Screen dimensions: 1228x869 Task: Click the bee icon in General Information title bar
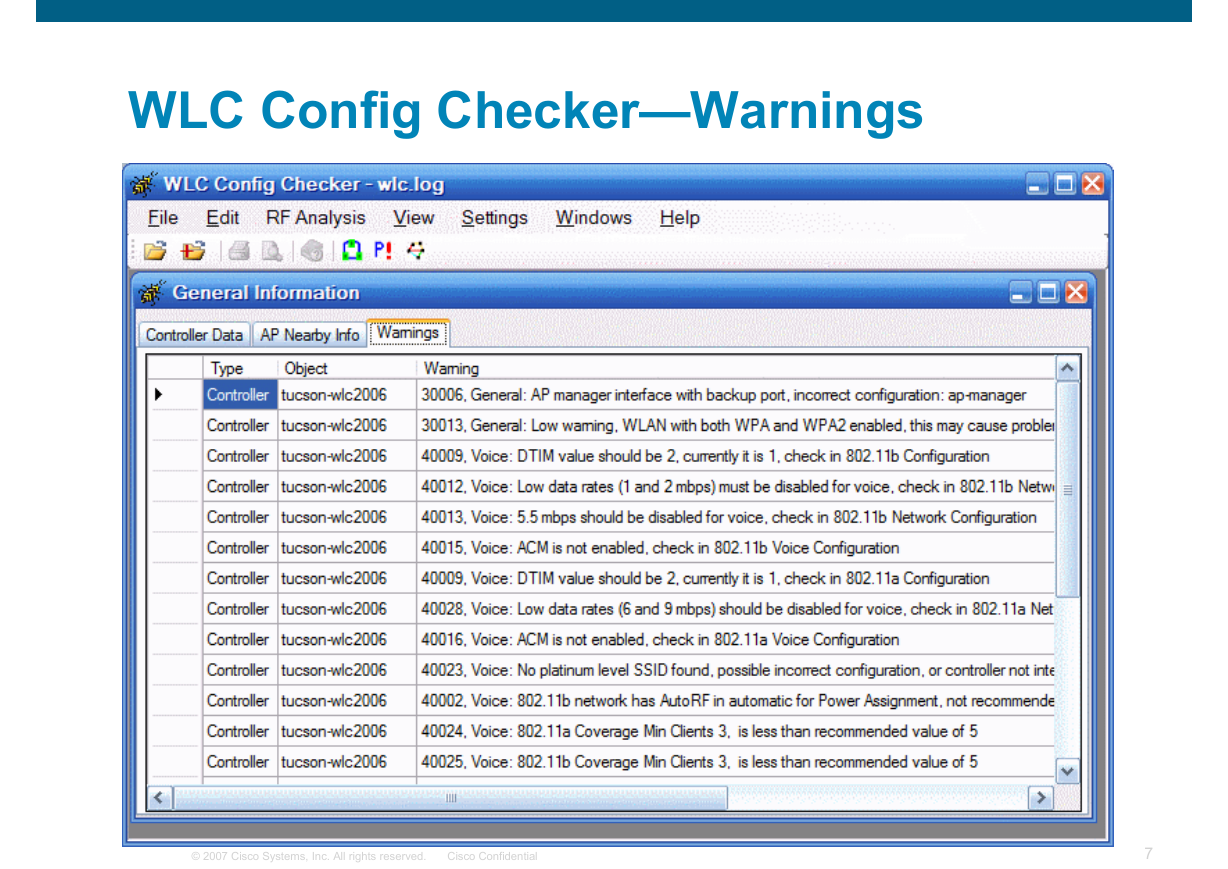tap(151, 293)
